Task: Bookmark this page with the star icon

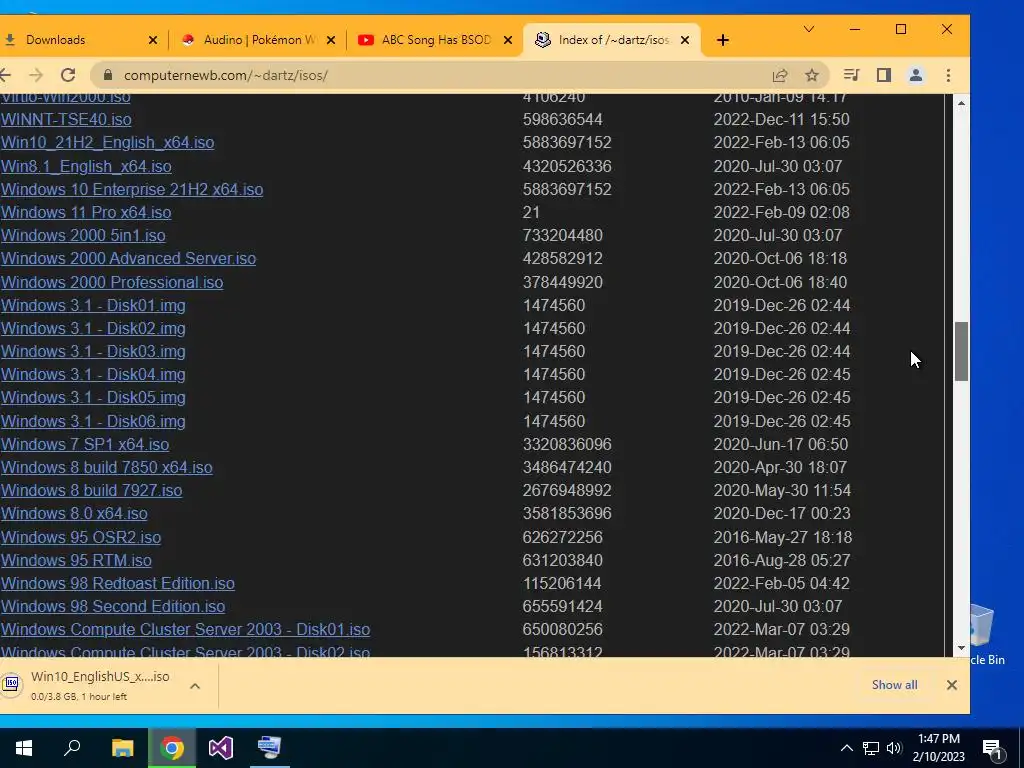Action: point(812,75)
